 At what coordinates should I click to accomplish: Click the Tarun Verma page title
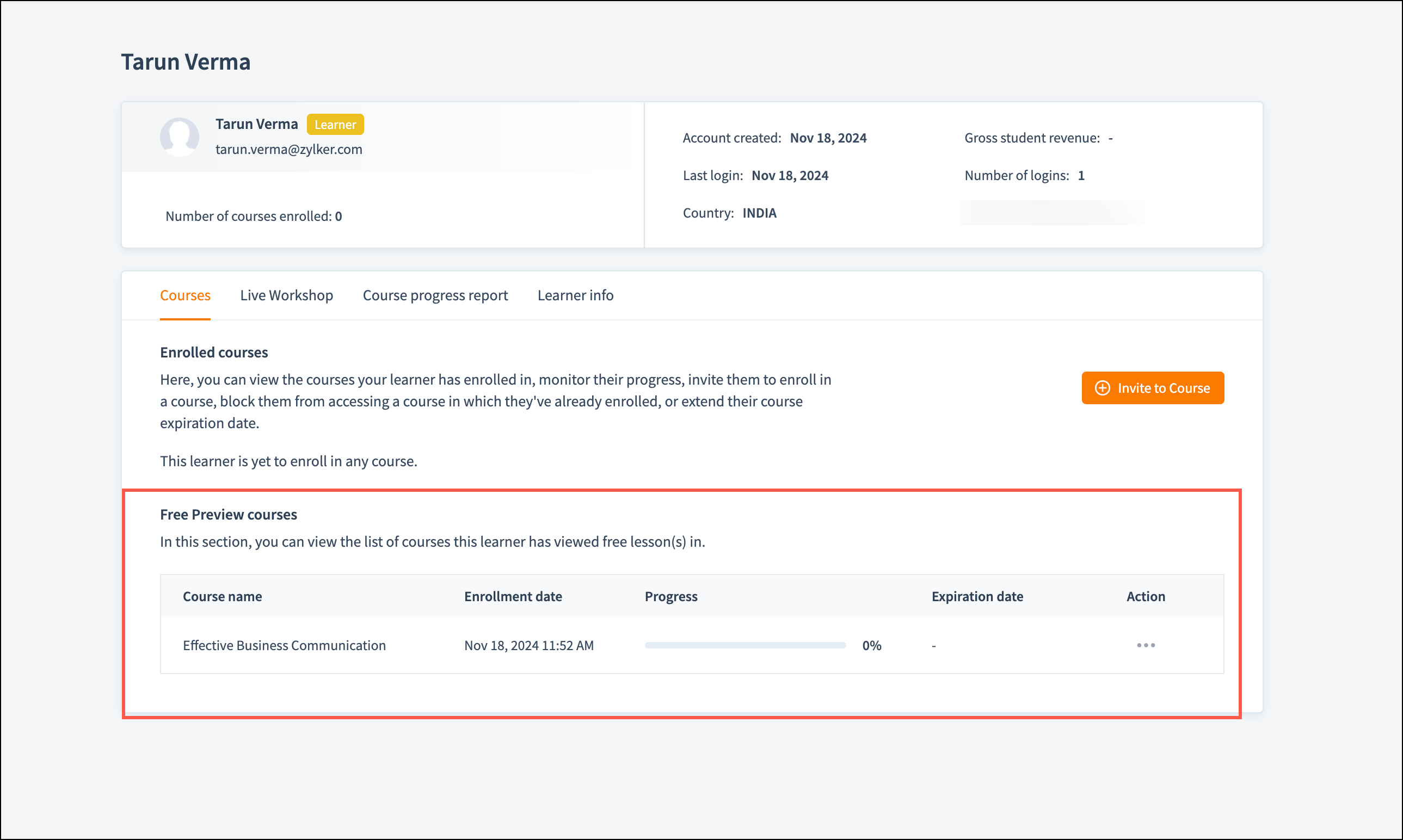coord(186,61)
